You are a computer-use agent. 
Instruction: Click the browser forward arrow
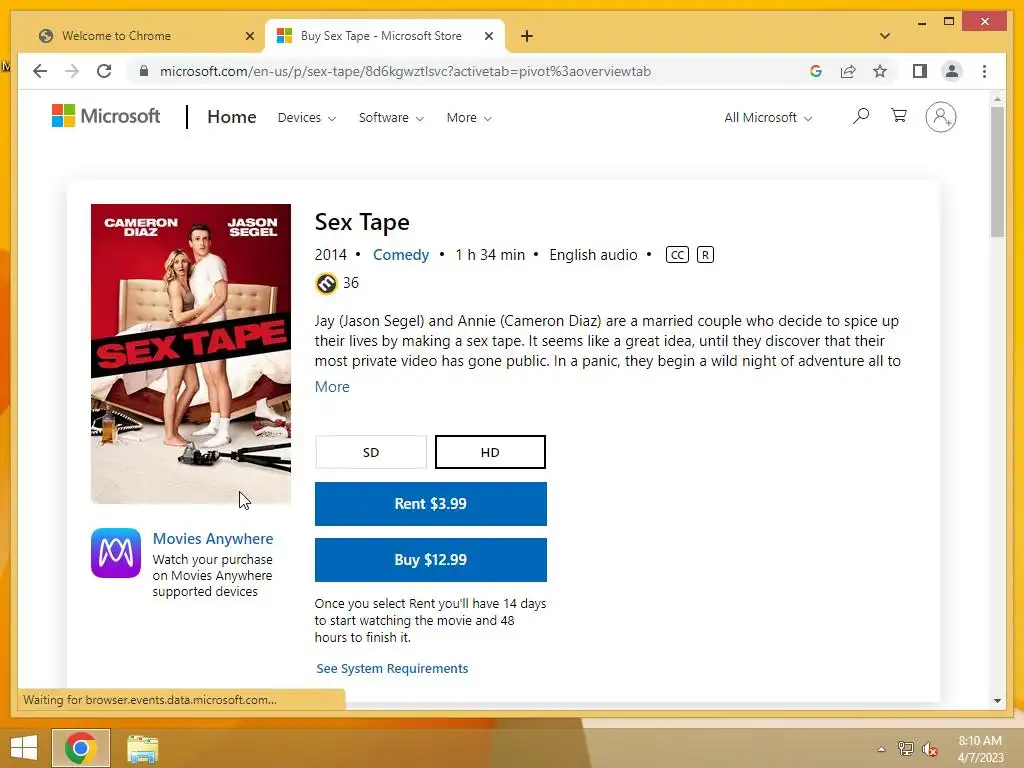point(72,71)
